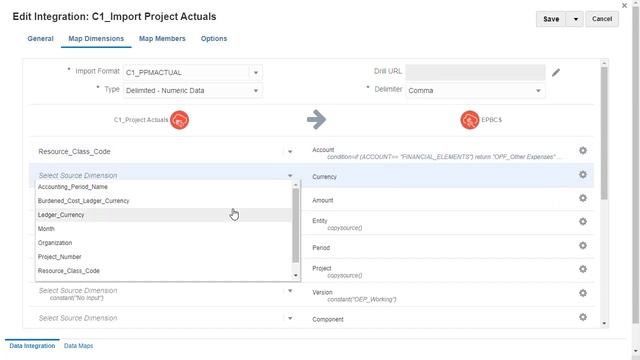Viewport: 640px width, 360px height.
Task: Pick Organization from the source list
Action: tap(163, 243)
